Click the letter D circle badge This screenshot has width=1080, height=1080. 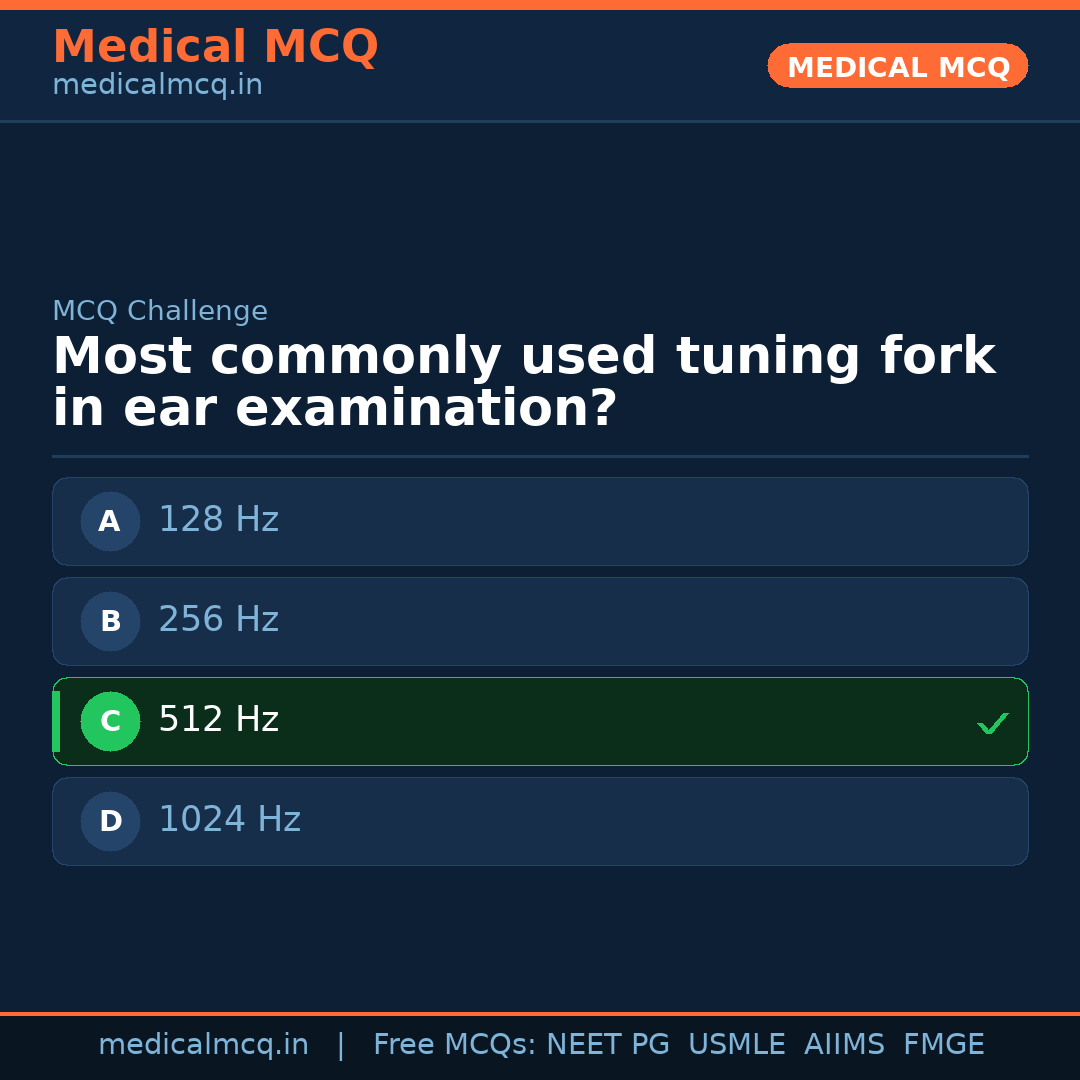click(110, 821)
